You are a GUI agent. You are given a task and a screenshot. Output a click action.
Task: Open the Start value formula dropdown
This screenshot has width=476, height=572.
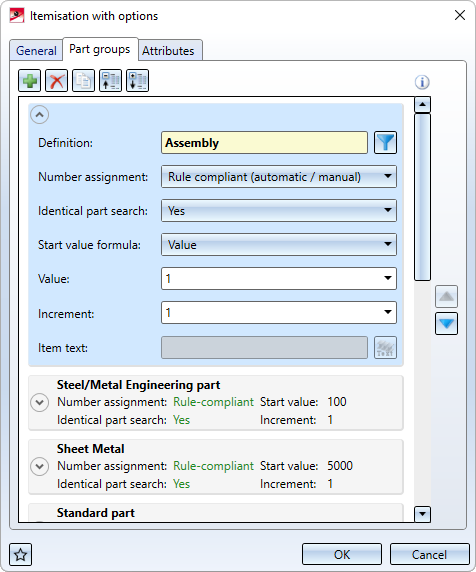pyautogui.click(x=279, y=245)
